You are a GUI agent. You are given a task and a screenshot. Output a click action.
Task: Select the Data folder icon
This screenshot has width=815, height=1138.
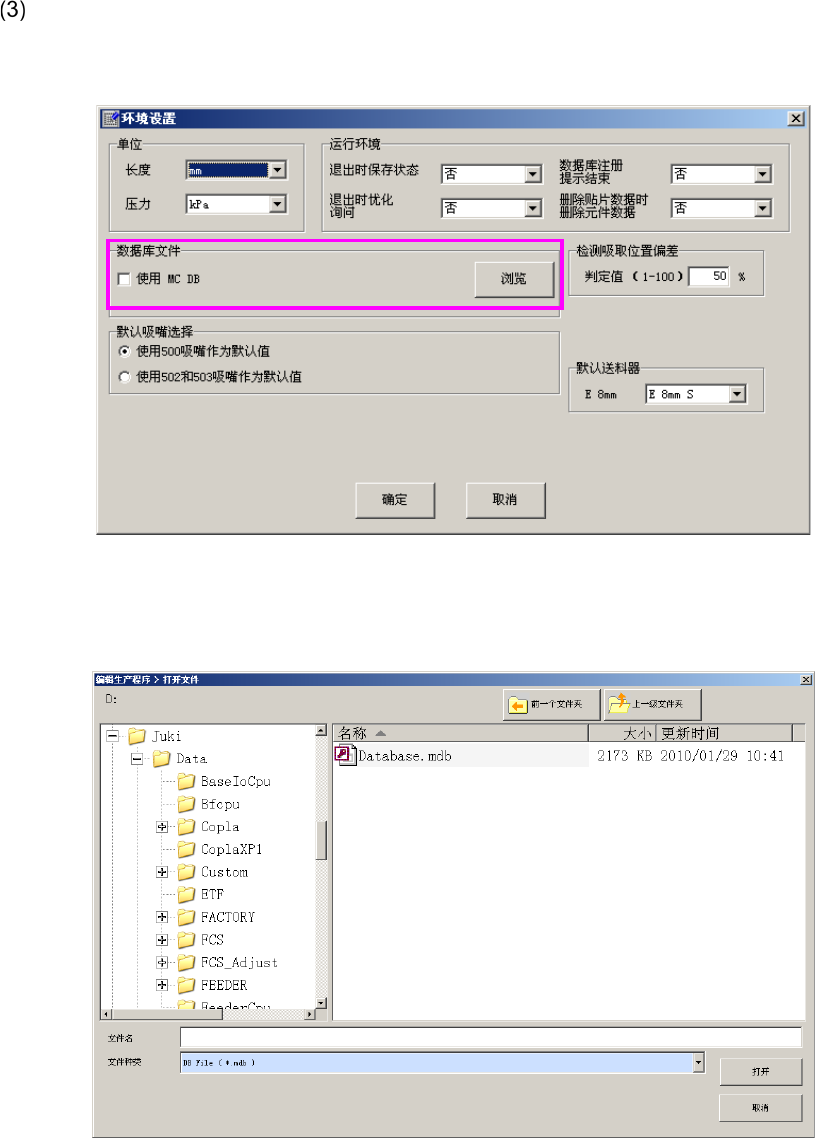pos(161,758)
